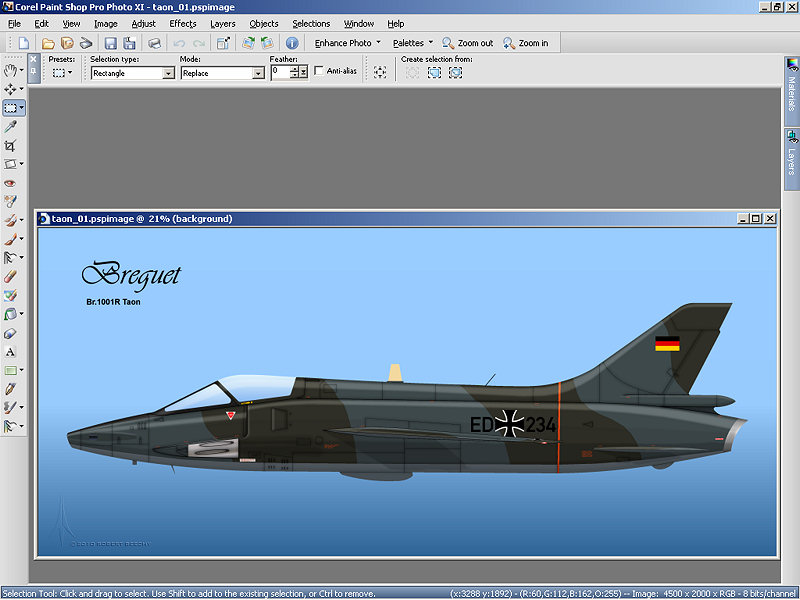The image size is (800, 600).
Task: Click the Save As icon
Action: (x=129, y=43)
